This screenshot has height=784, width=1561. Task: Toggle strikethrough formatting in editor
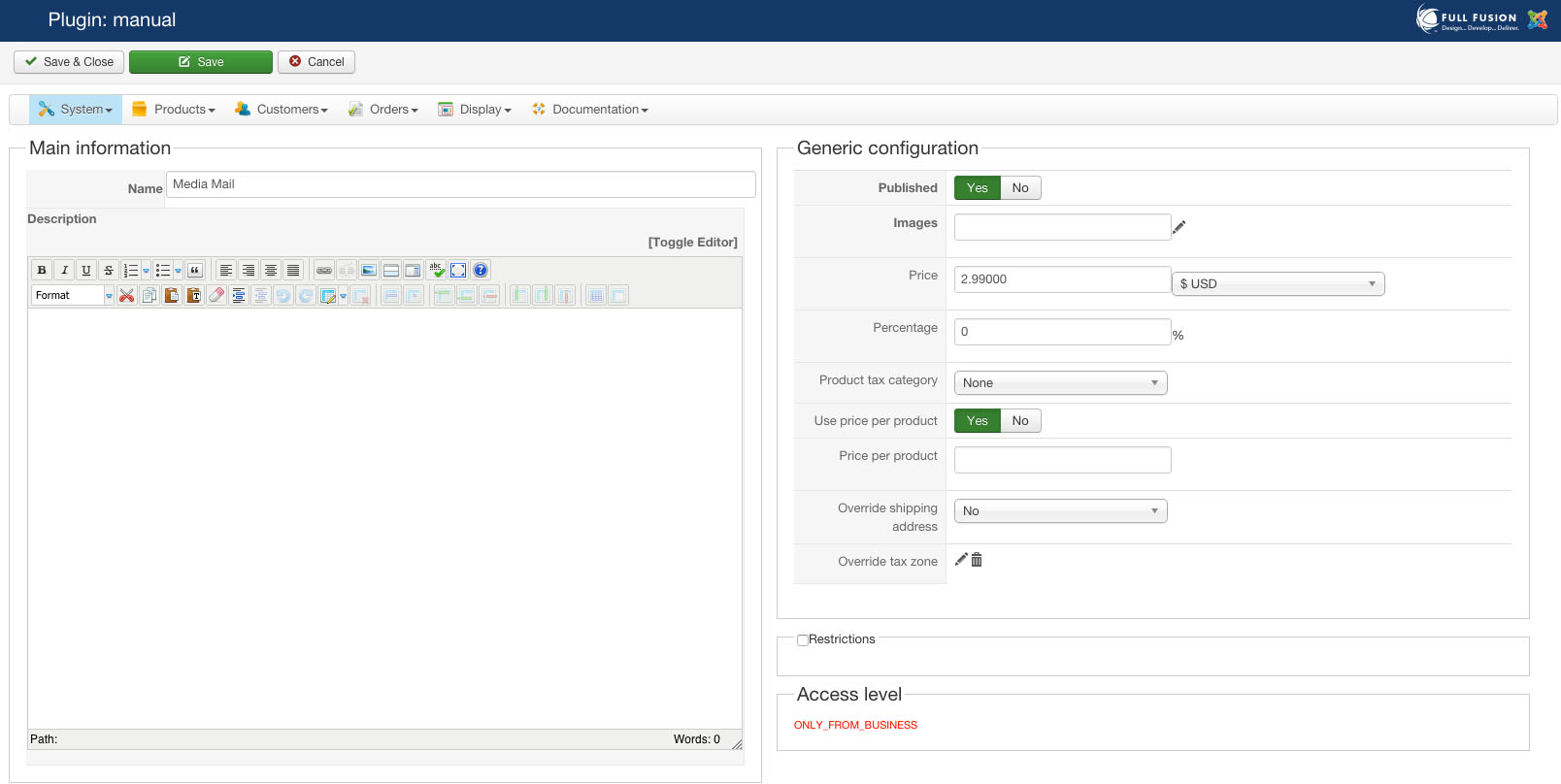[109, 270]
